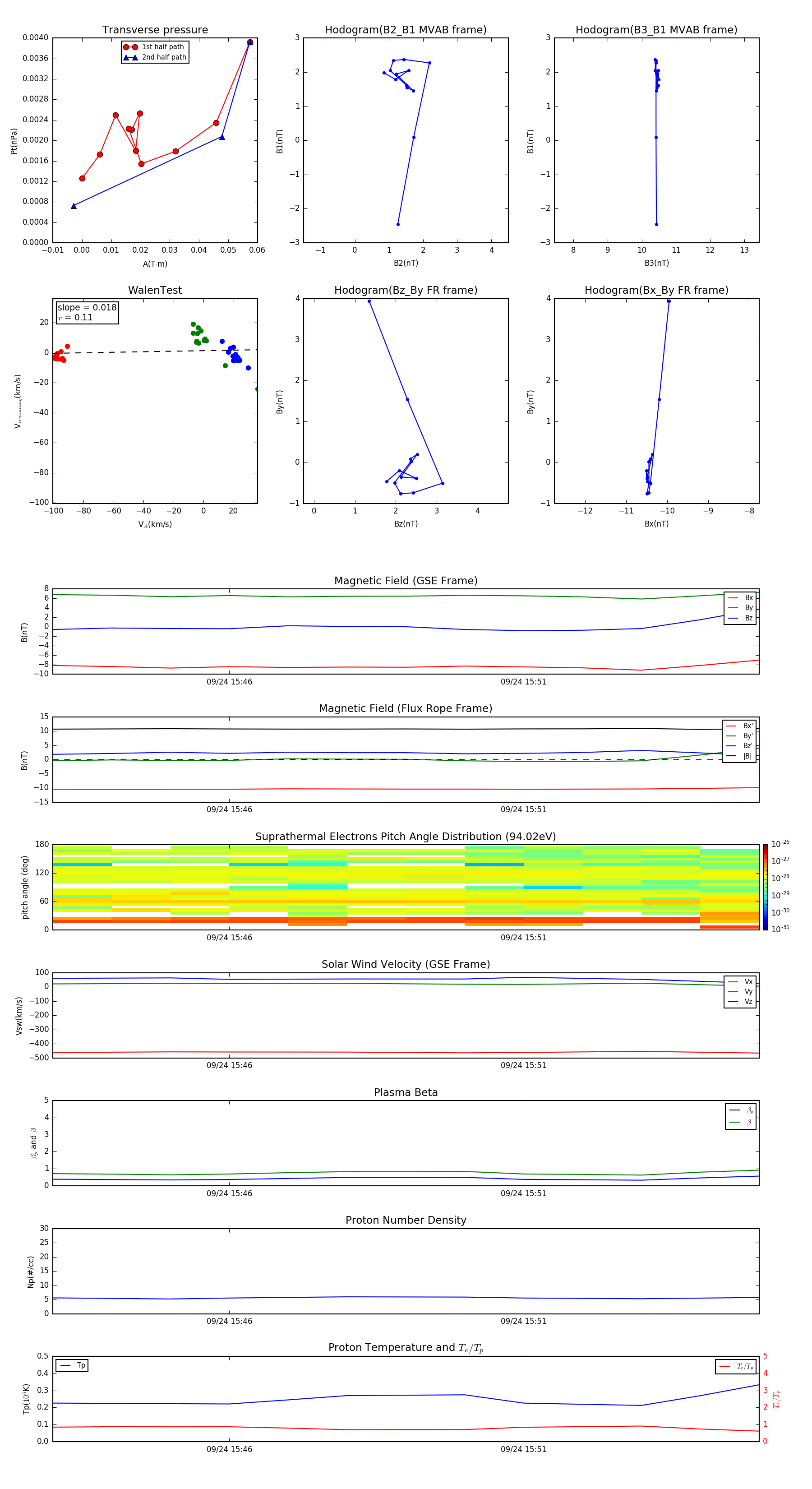Click the "B2(nT)" x-axis label

pos(406,263)
